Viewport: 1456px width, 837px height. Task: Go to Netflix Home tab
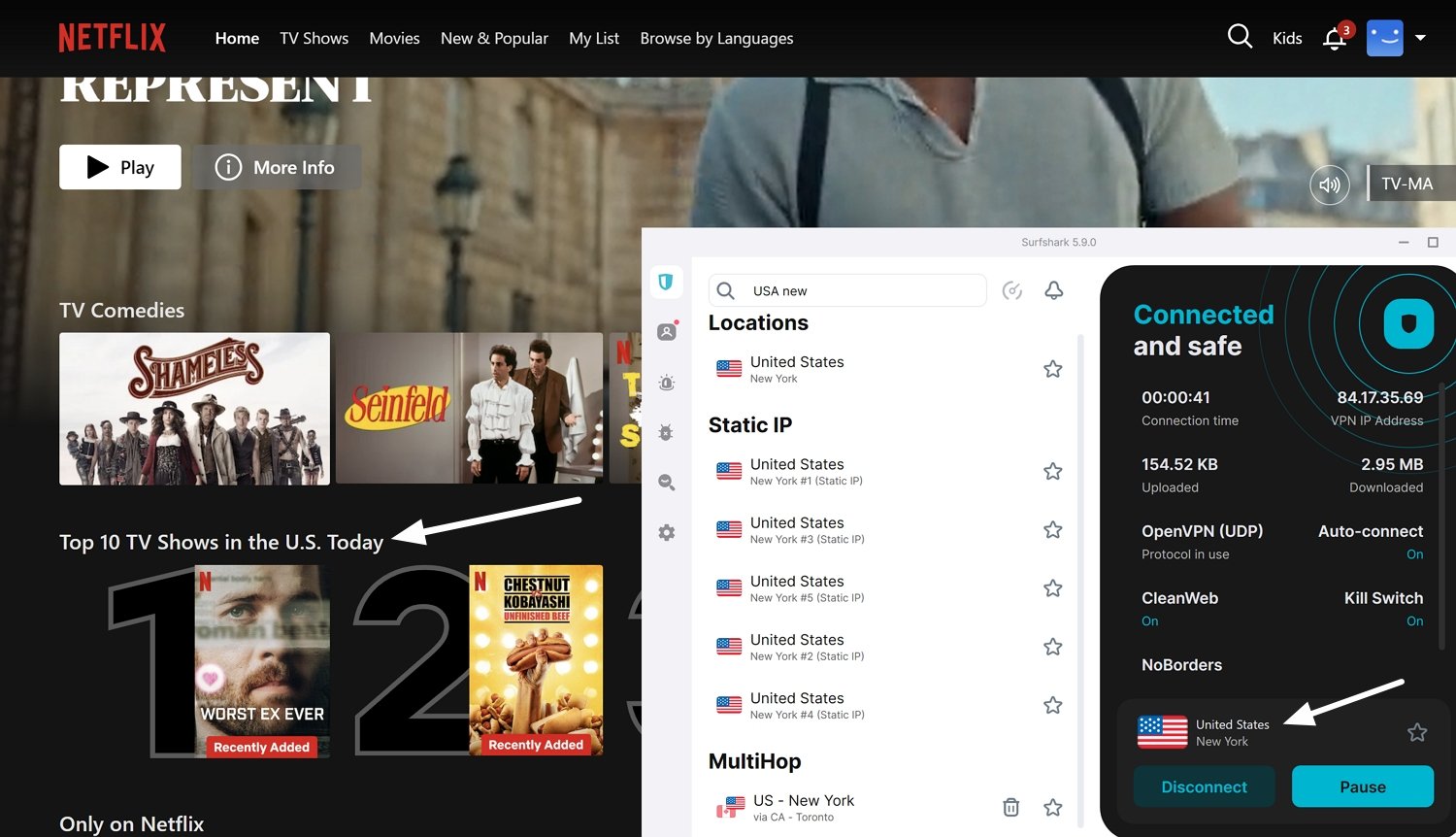pos(237,38)
